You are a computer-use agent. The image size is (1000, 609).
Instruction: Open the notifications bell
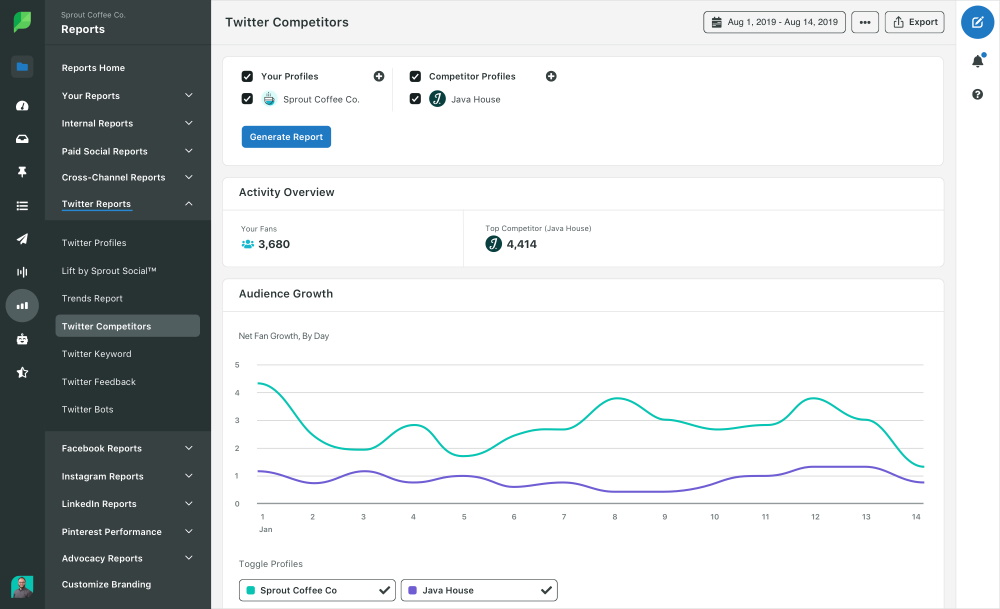point(977,62)
